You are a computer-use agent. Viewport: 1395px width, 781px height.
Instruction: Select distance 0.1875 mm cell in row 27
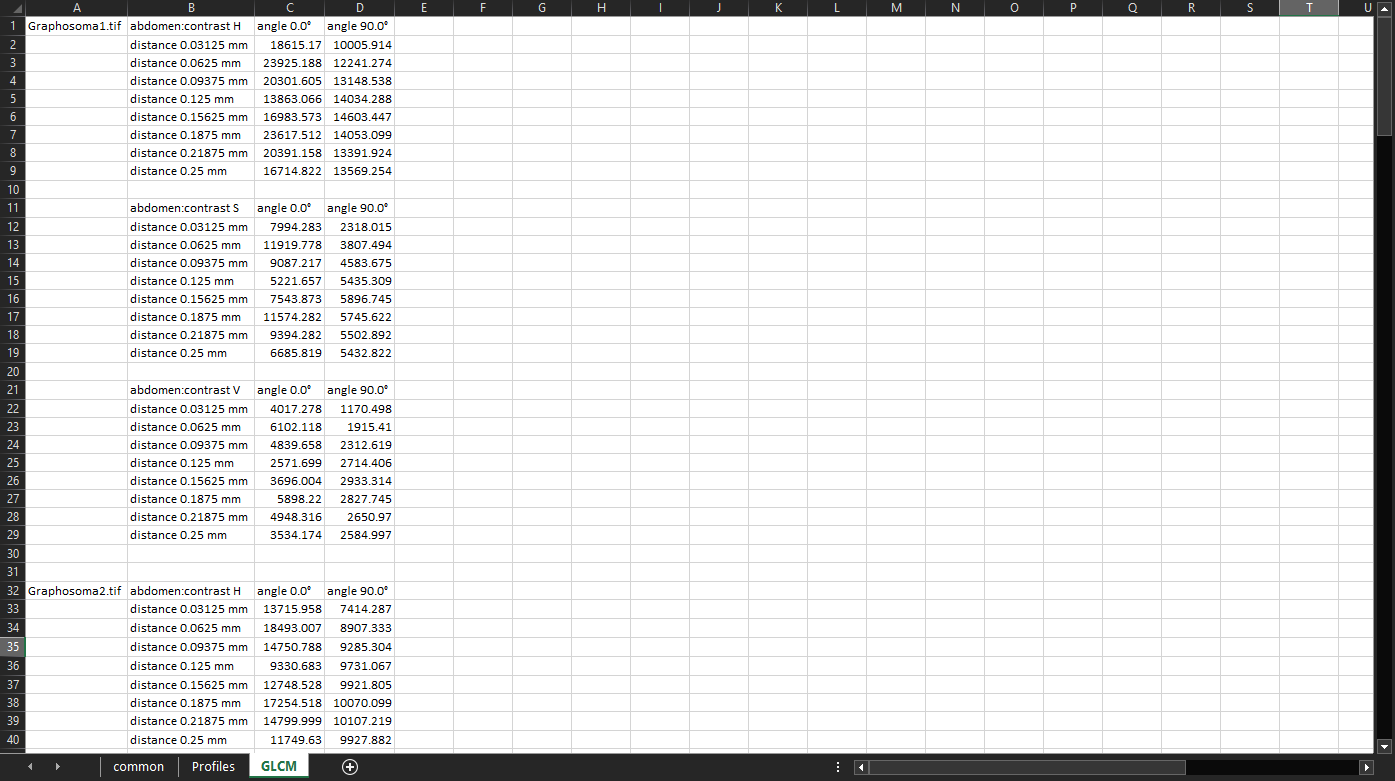[191, 499]
